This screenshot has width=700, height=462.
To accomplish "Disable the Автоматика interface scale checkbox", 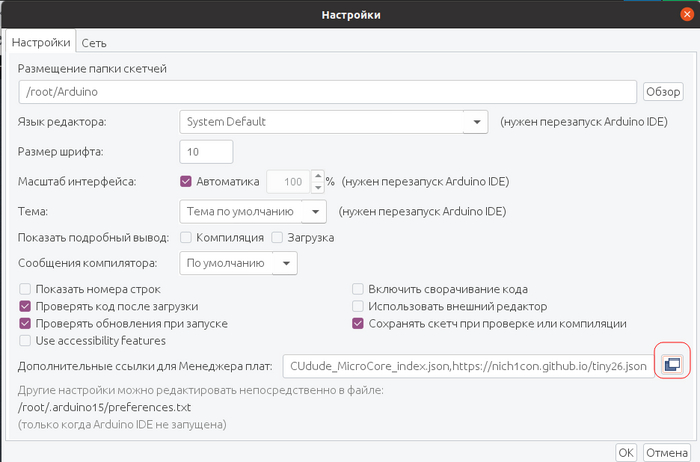I will point(185,182).
